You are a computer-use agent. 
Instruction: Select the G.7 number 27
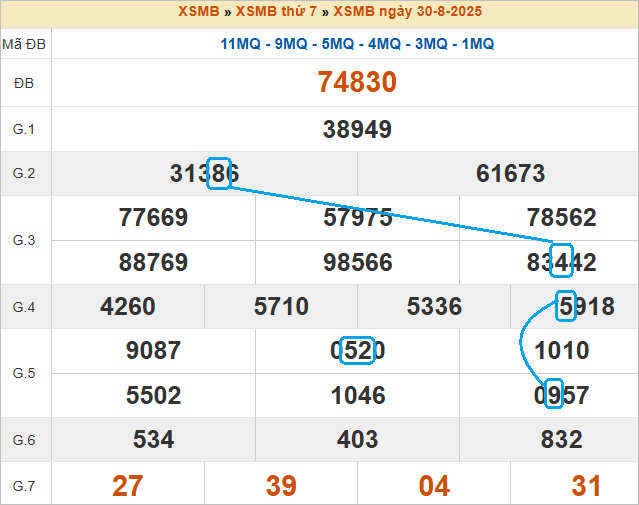point(128,486)
